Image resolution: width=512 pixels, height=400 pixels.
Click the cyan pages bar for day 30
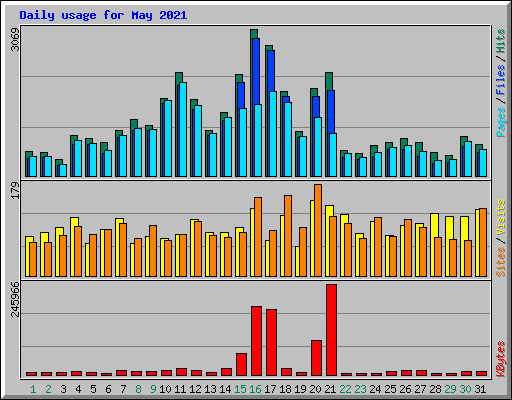(468, 159)
